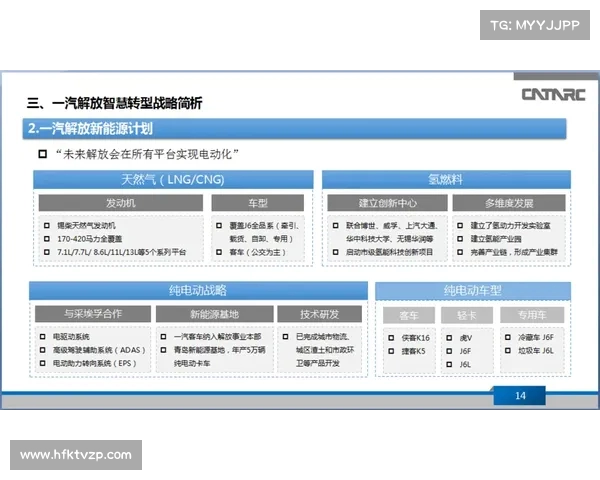
Task: Click the gray '多维度发展' label
Action: [x=509, y=203]
